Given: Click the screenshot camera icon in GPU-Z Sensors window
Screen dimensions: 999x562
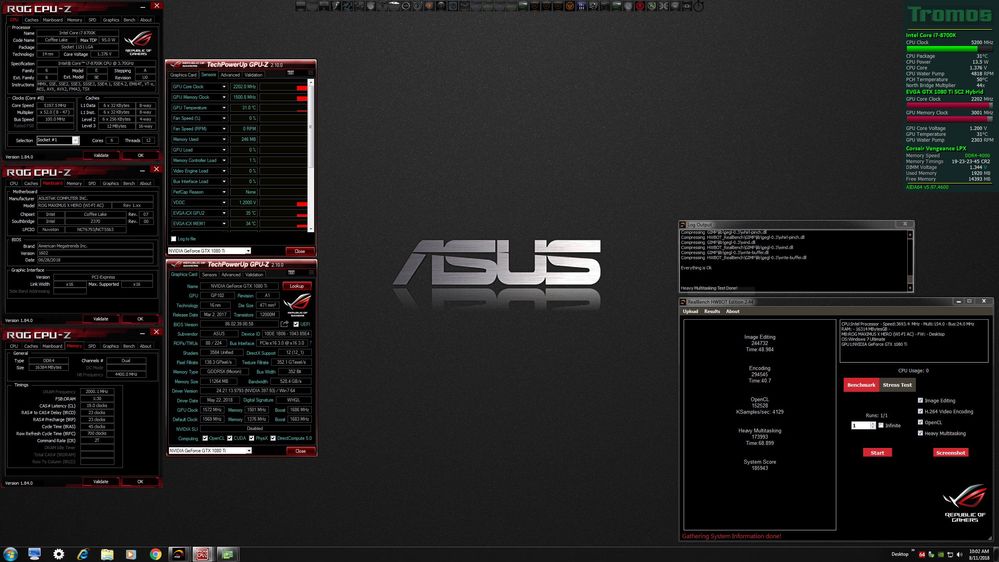Looking at the screenshot, I should [x=291, y=74].
